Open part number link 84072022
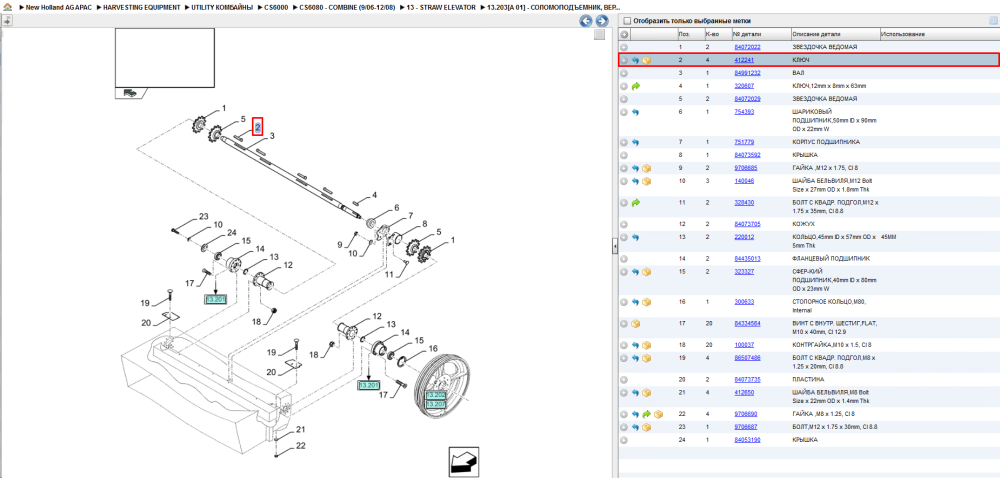 (747, 47)
